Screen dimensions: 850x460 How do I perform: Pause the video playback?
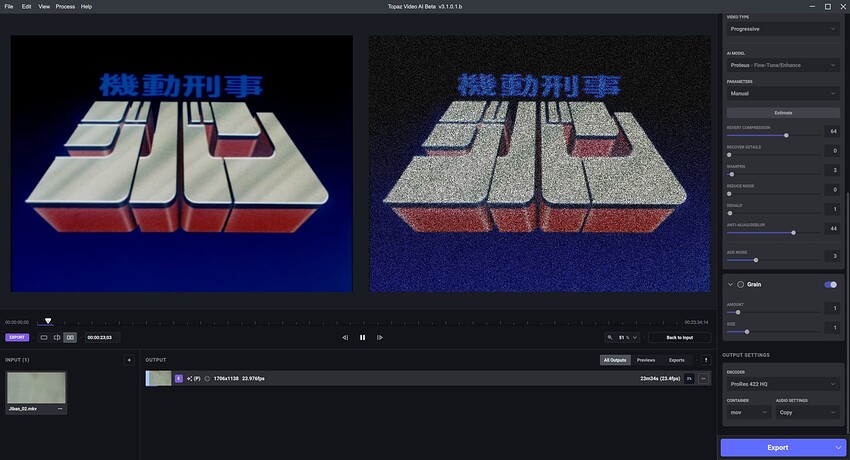click(362, 338)
